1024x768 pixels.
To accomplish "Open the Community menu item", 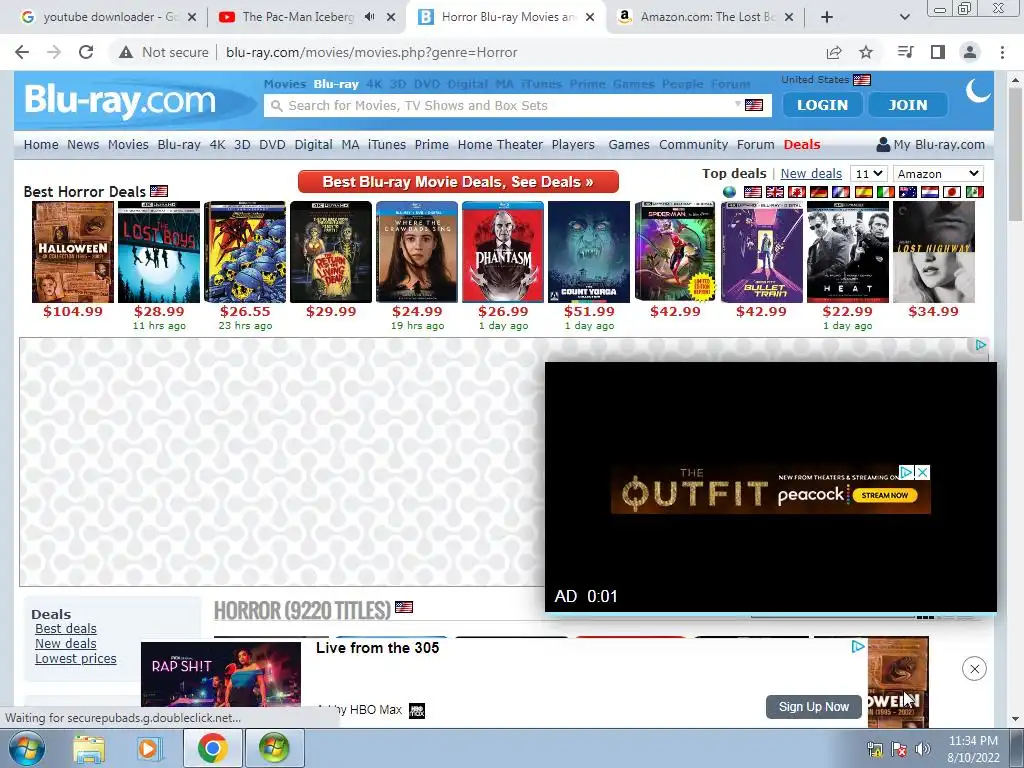I will (694, 144).
